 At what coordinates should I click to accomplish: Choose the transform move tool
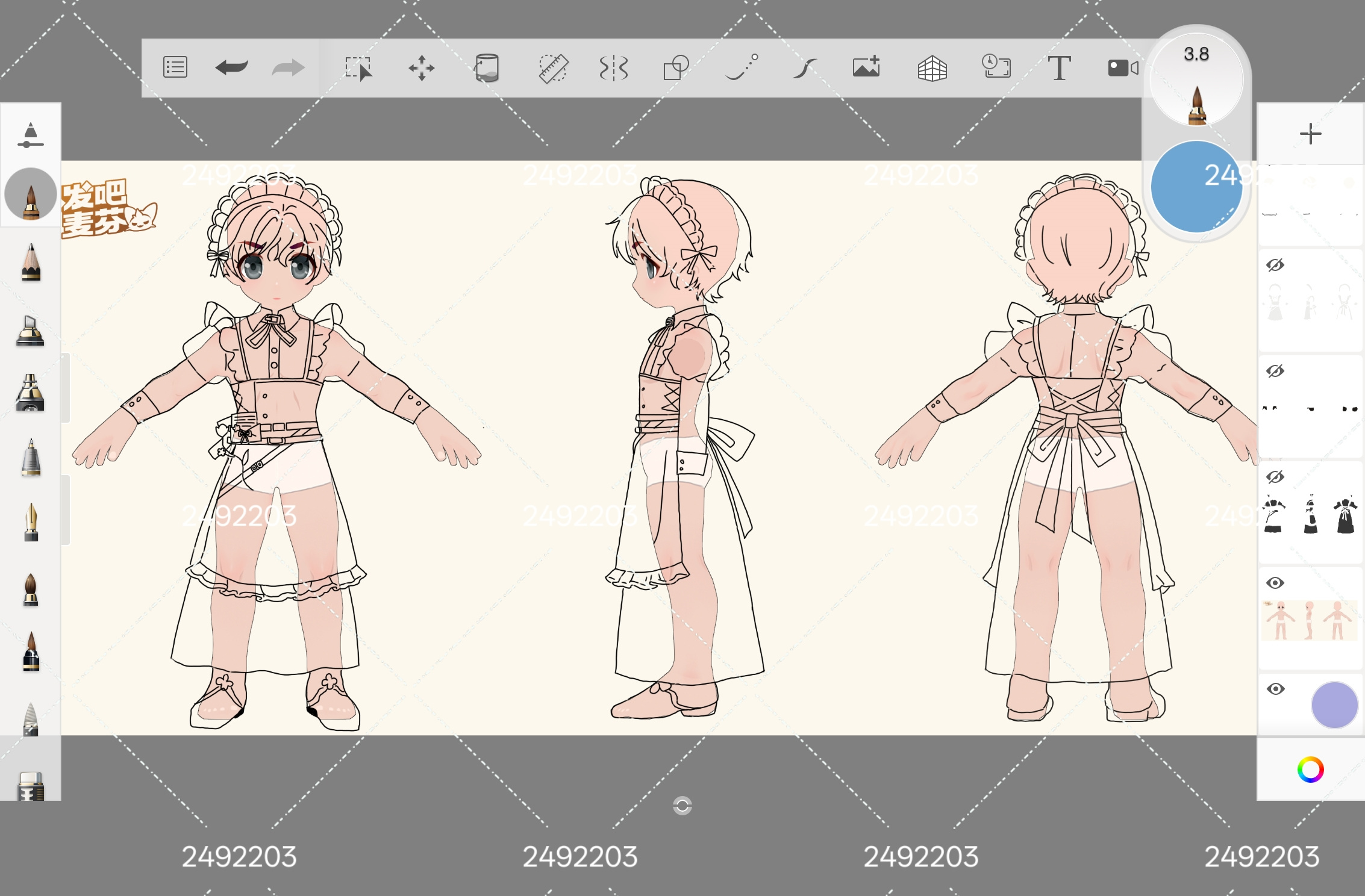tap(422, 68)
